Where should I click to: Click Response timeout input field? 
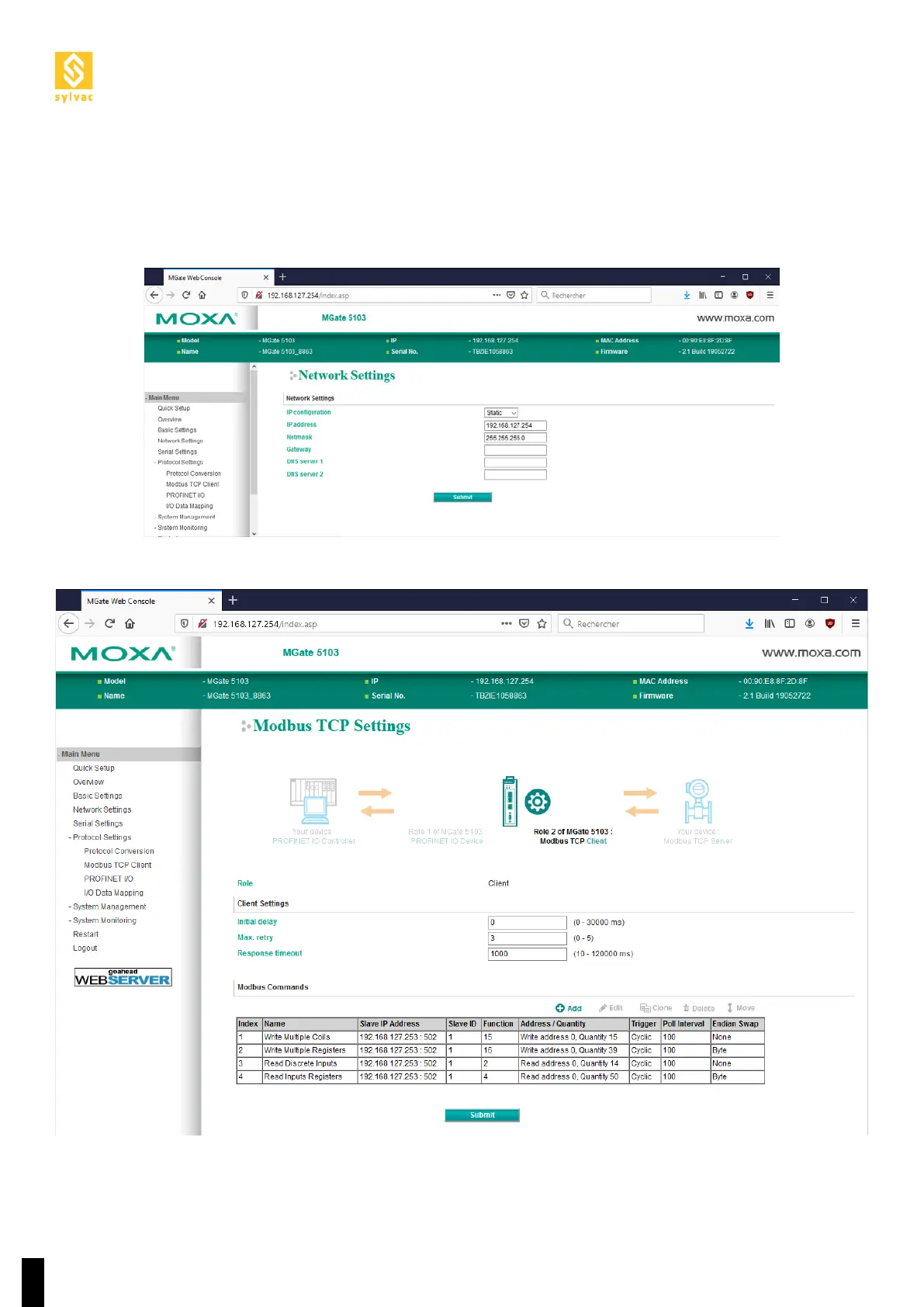(x=528, y=954)
